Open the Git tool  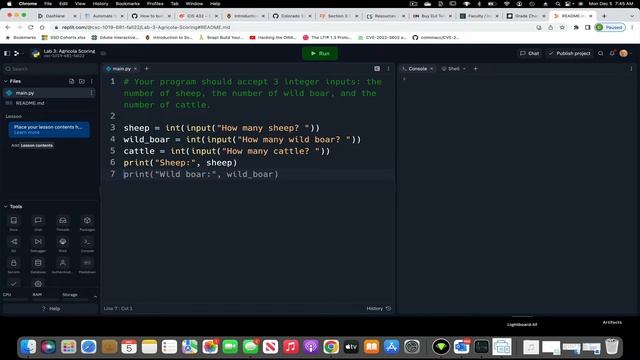click(13, 244)
